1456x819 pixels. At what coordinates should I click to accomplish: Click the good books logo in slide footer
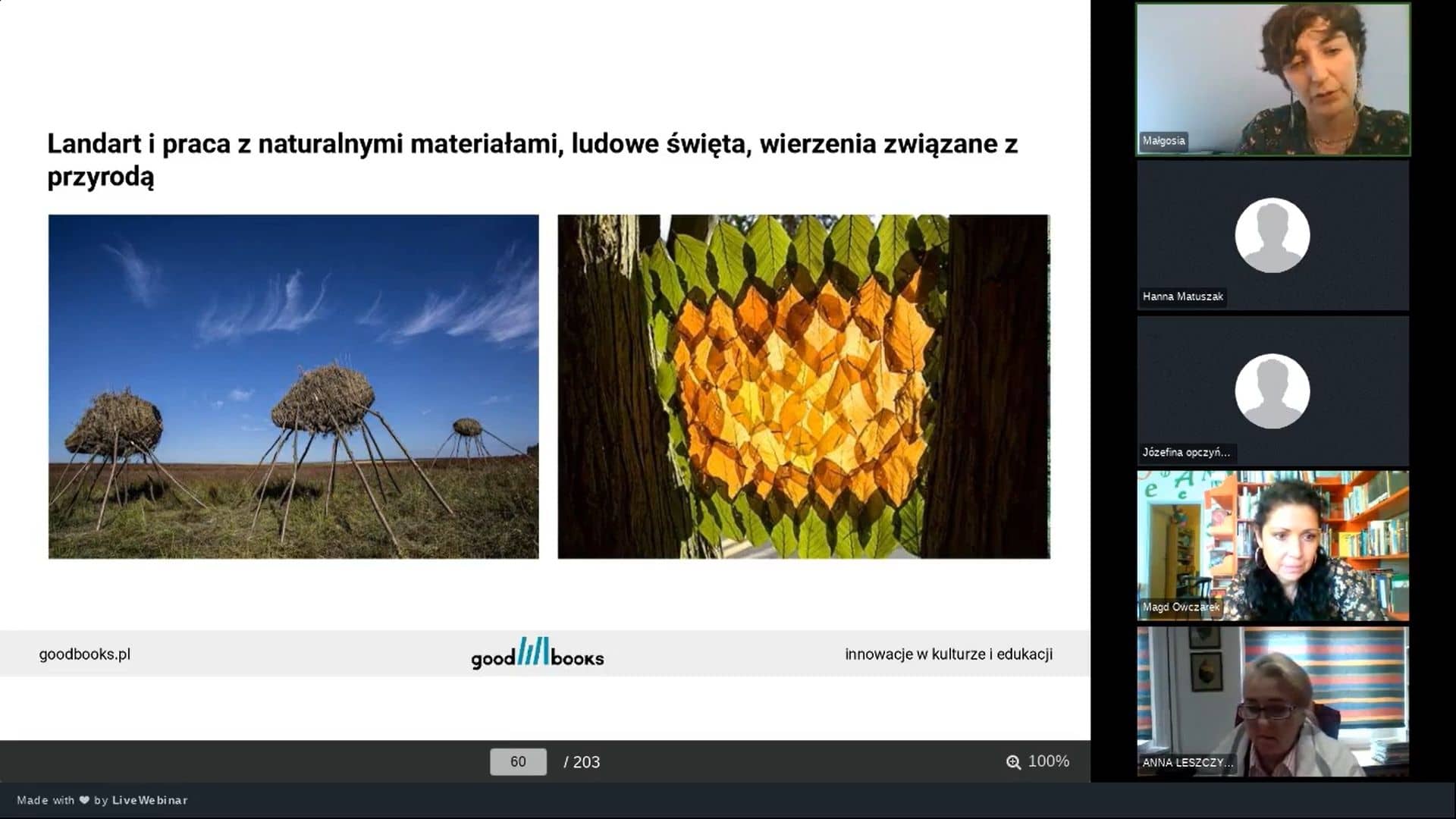click(x=538, y=653)
